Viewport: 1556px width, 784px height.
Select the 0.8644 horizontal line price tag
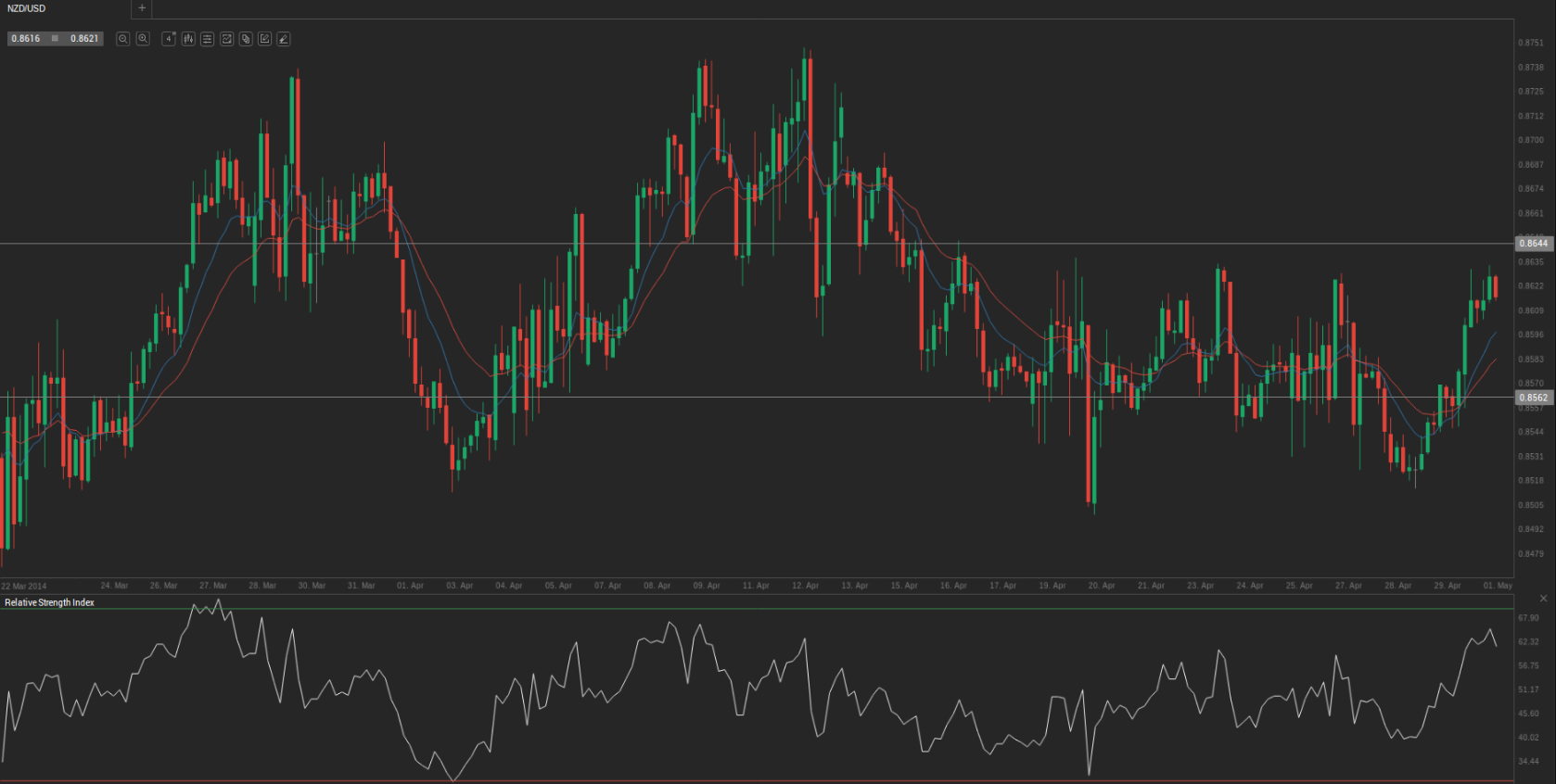[1533, 244]
